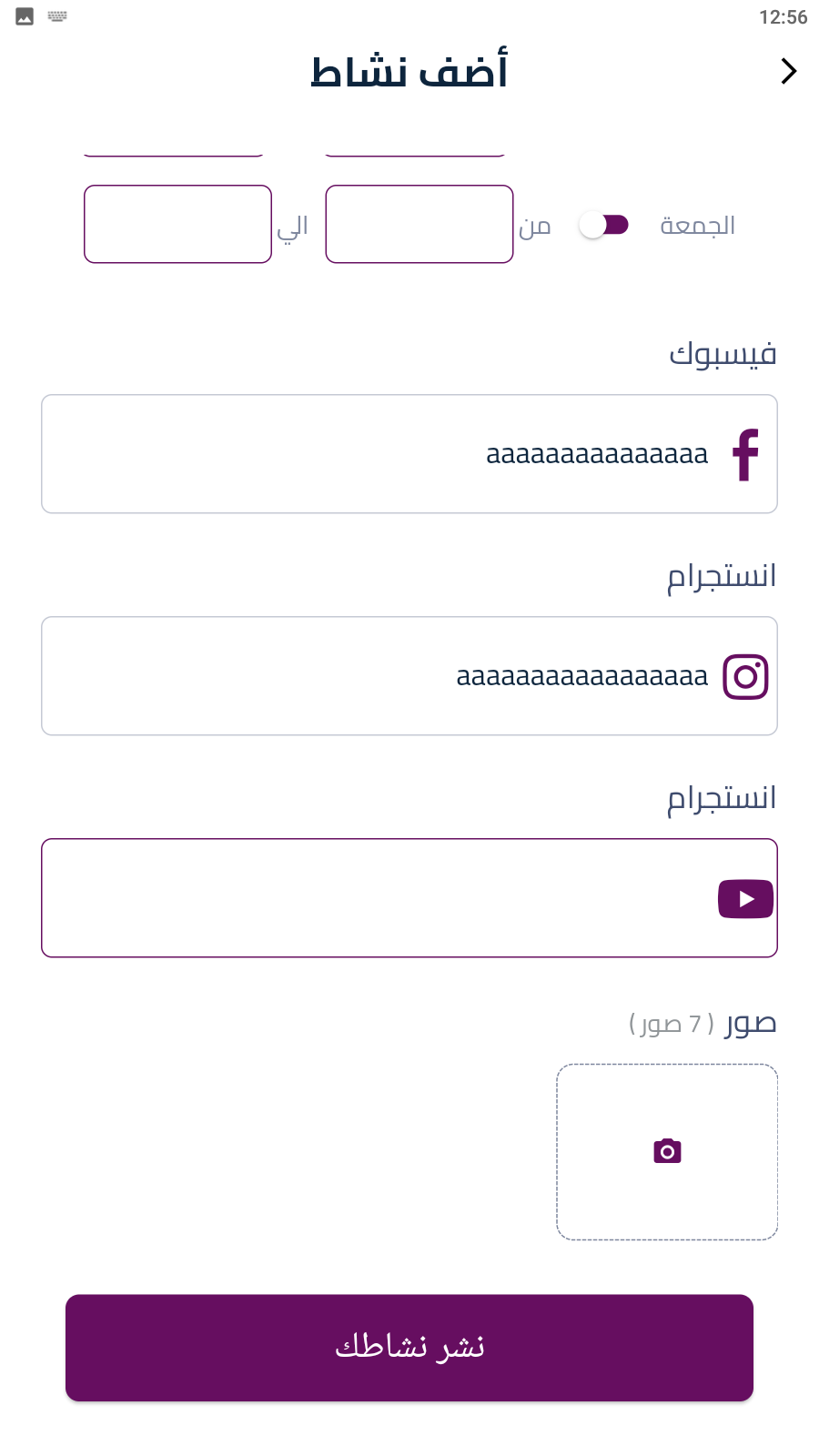
Task: Tap the image notification icon in status bar
Action: (x=25, y=16)
